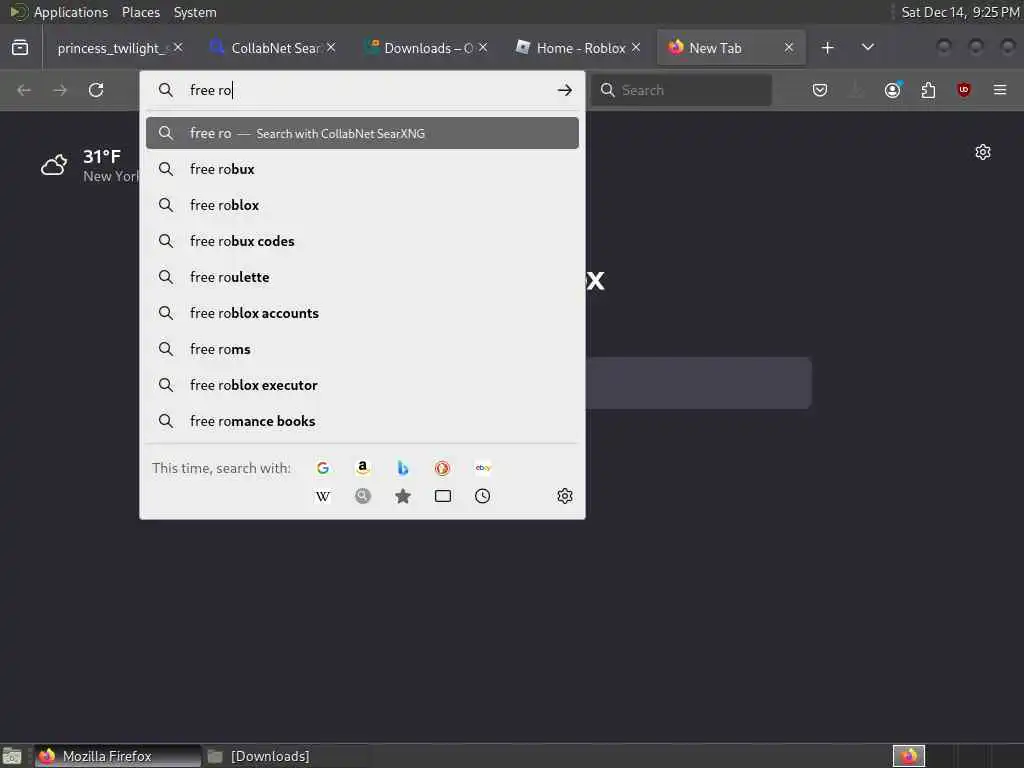Open the System menu

point(195,12)
